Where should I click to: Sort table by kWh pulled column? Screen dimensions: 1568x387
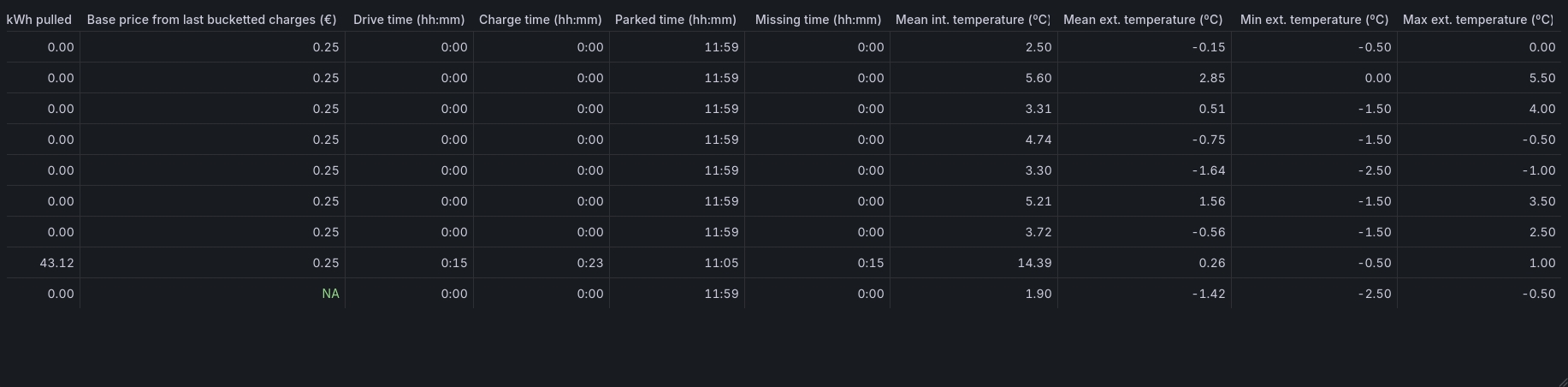pyautogui.click(x=39, y=20)
